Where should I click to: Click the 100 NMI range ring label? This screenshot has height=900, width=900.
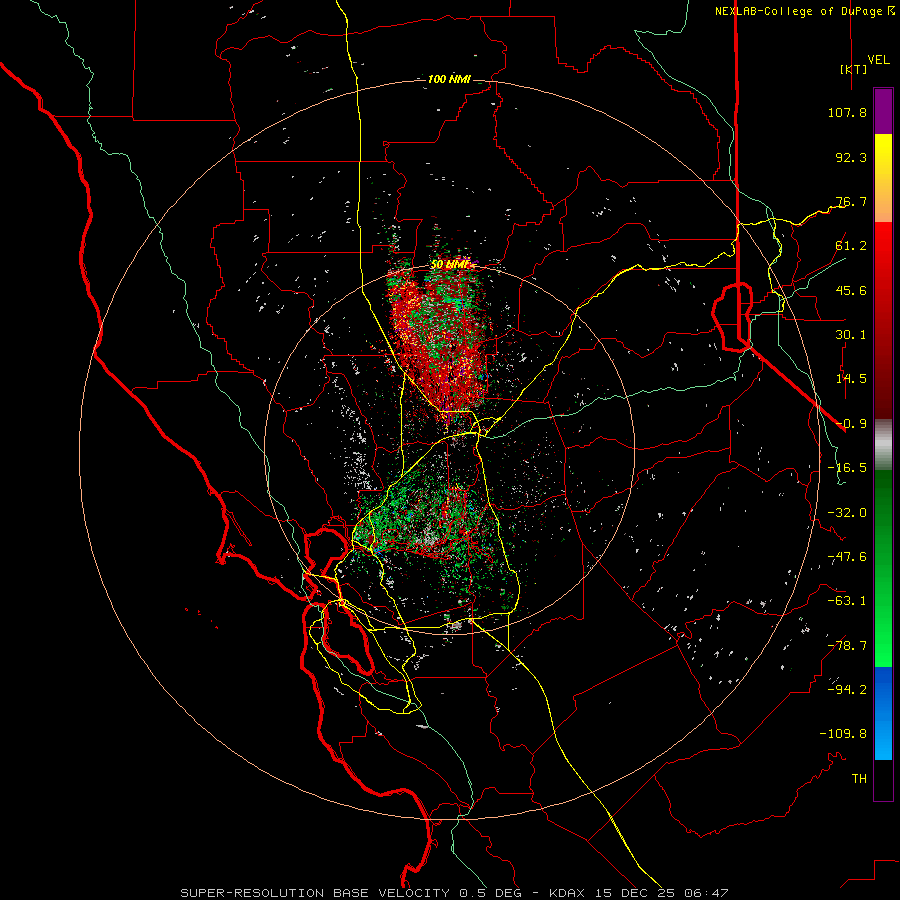[449, 79]
